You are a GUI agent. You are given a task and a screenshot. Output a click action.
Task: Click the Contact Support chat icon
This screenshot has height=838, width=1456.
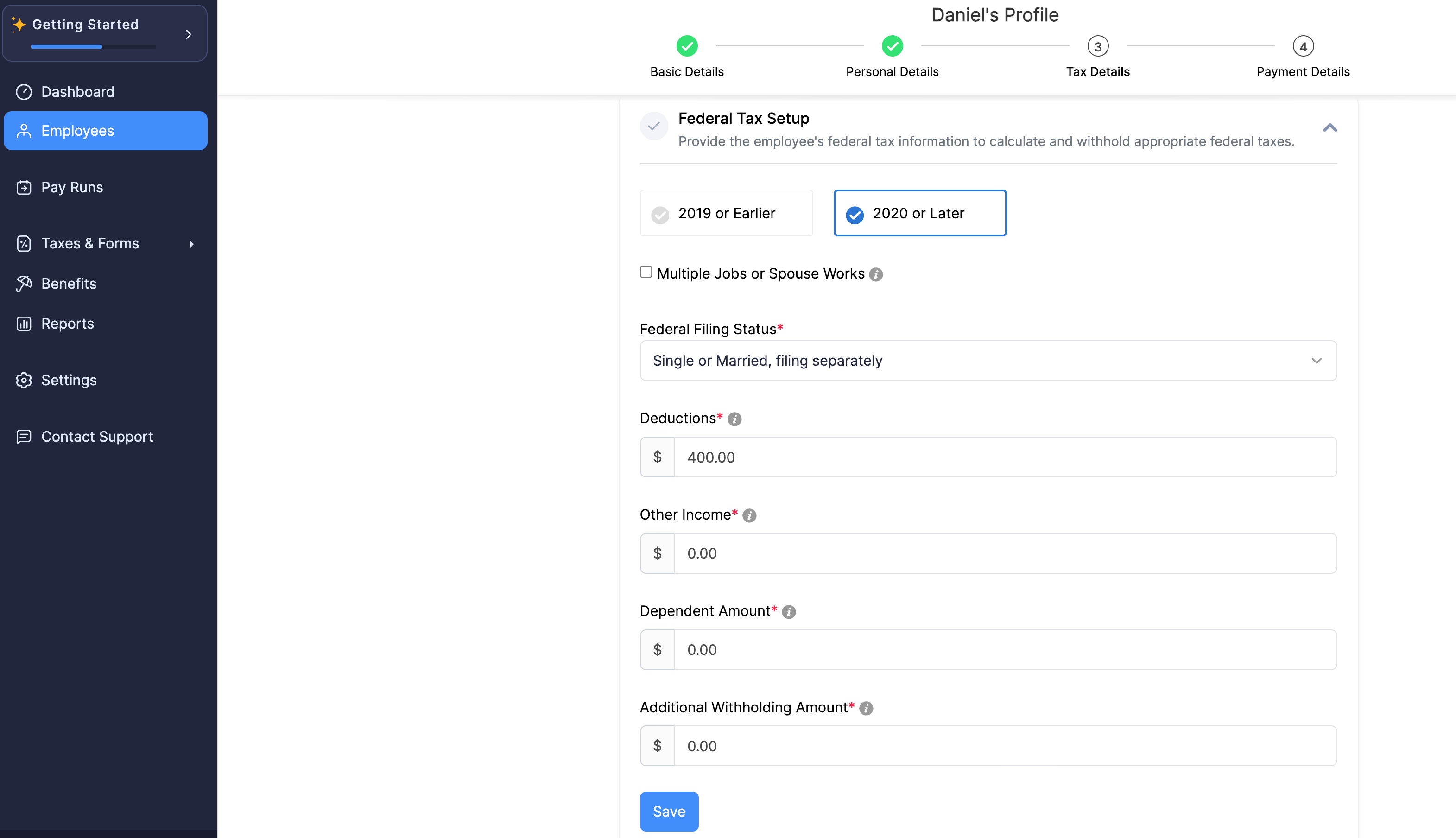(24, 437)
